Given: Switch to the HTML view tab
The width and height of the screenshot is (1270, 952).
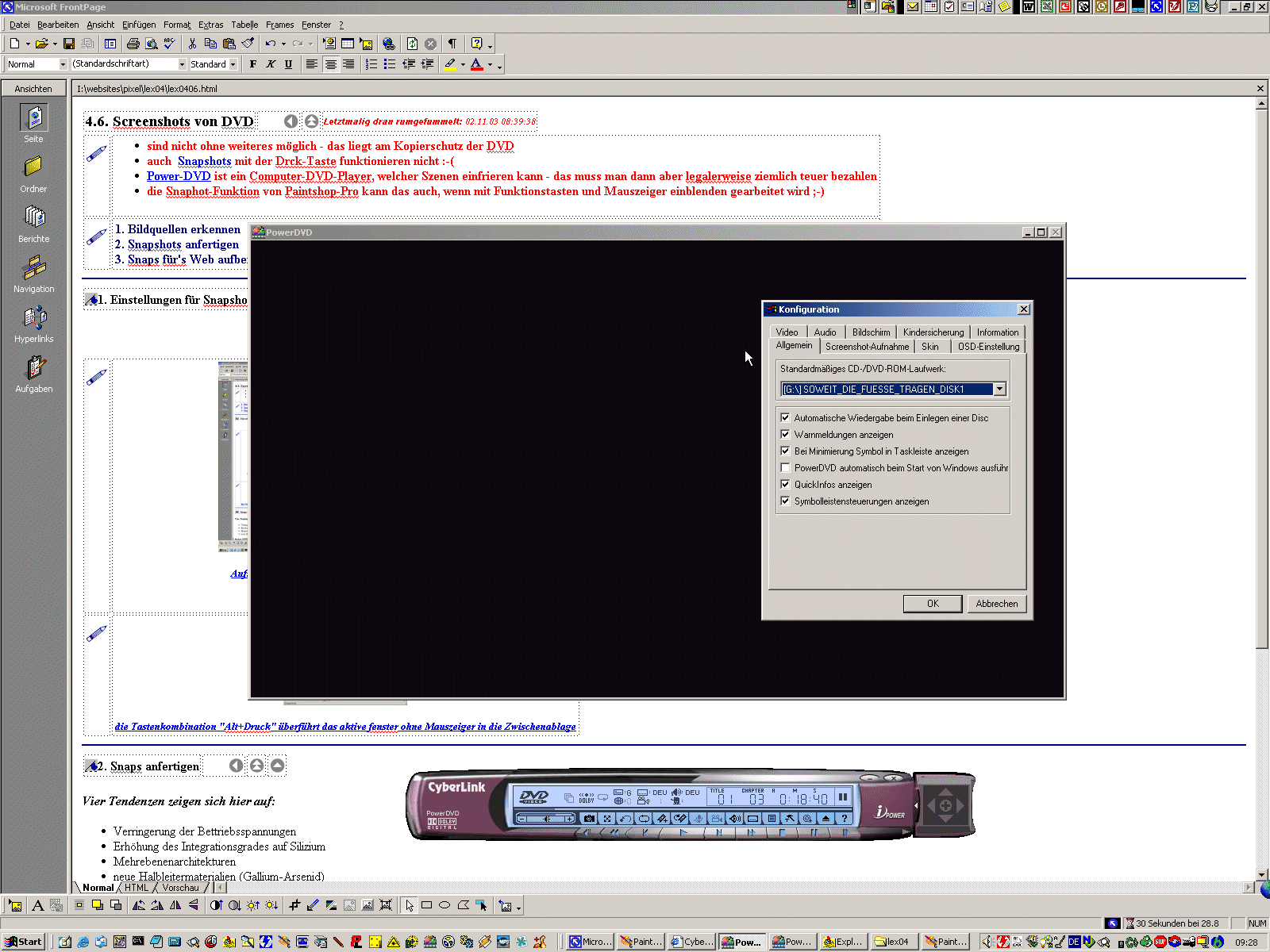Looking at the screenshot, I should point(137,888).
